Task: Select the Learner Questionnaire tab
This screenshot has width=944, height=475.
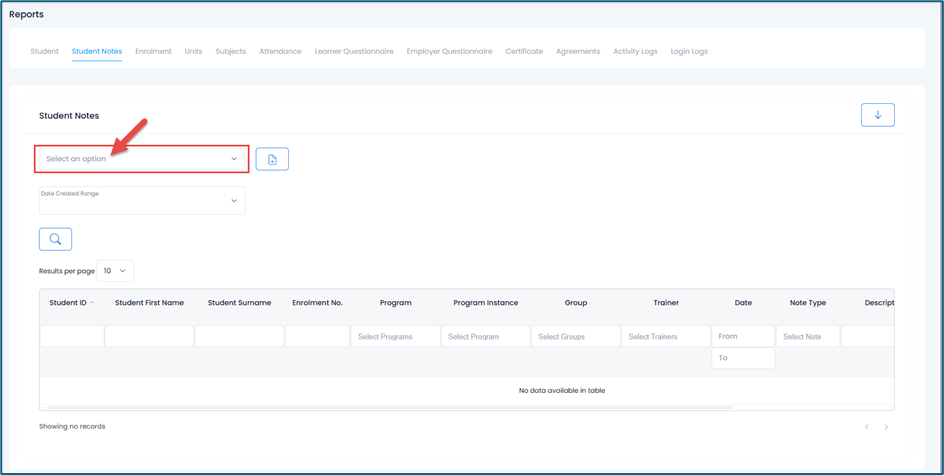Action: point(354,51)
